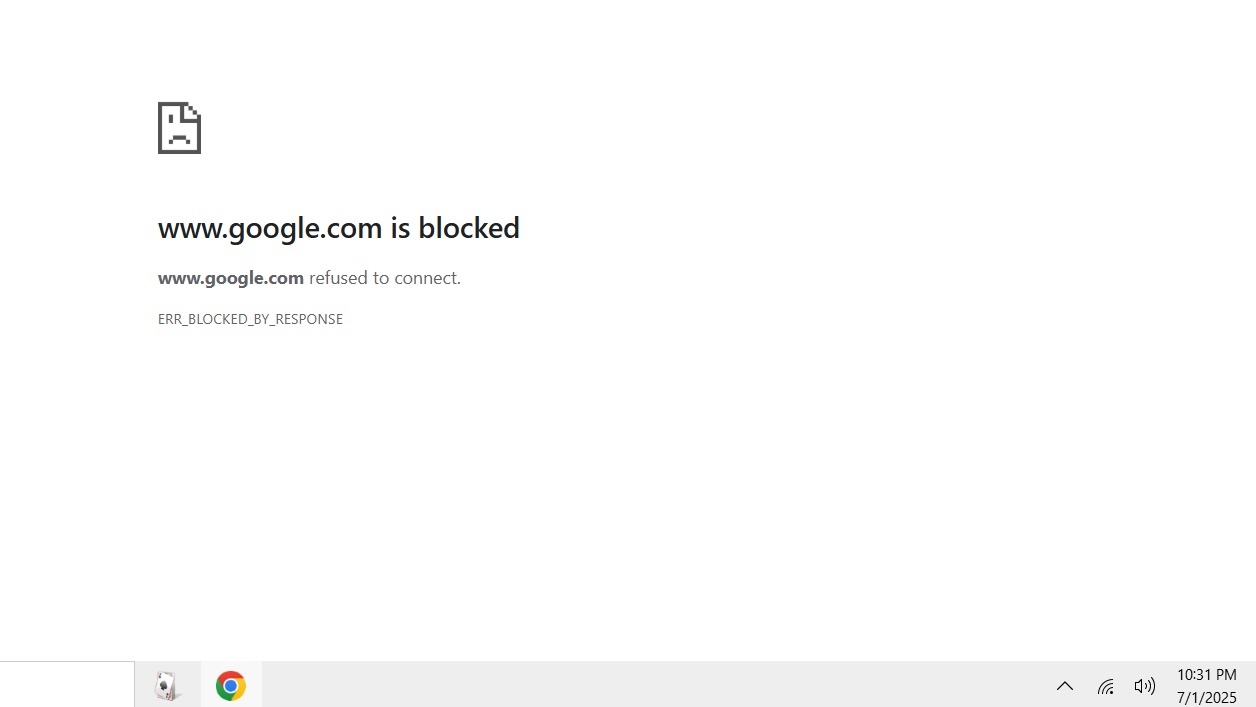Click the refused to connect message
Image resolution: width=1256 pixels, height=707 pixels.
click(x=383, y=278)
